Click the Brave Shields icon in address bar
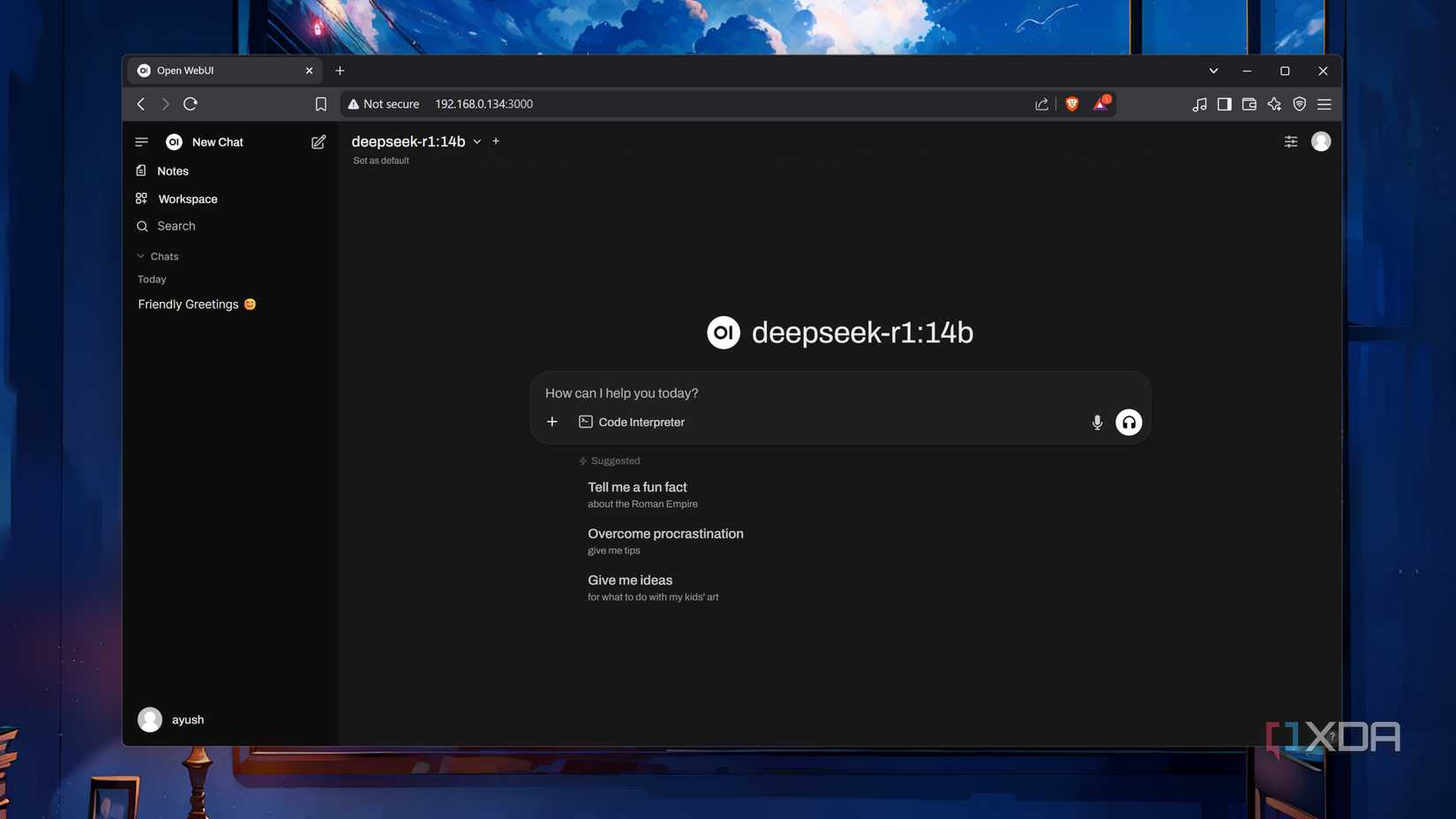Screen dimensions: 1456x819 click(x=1071, y=104)
